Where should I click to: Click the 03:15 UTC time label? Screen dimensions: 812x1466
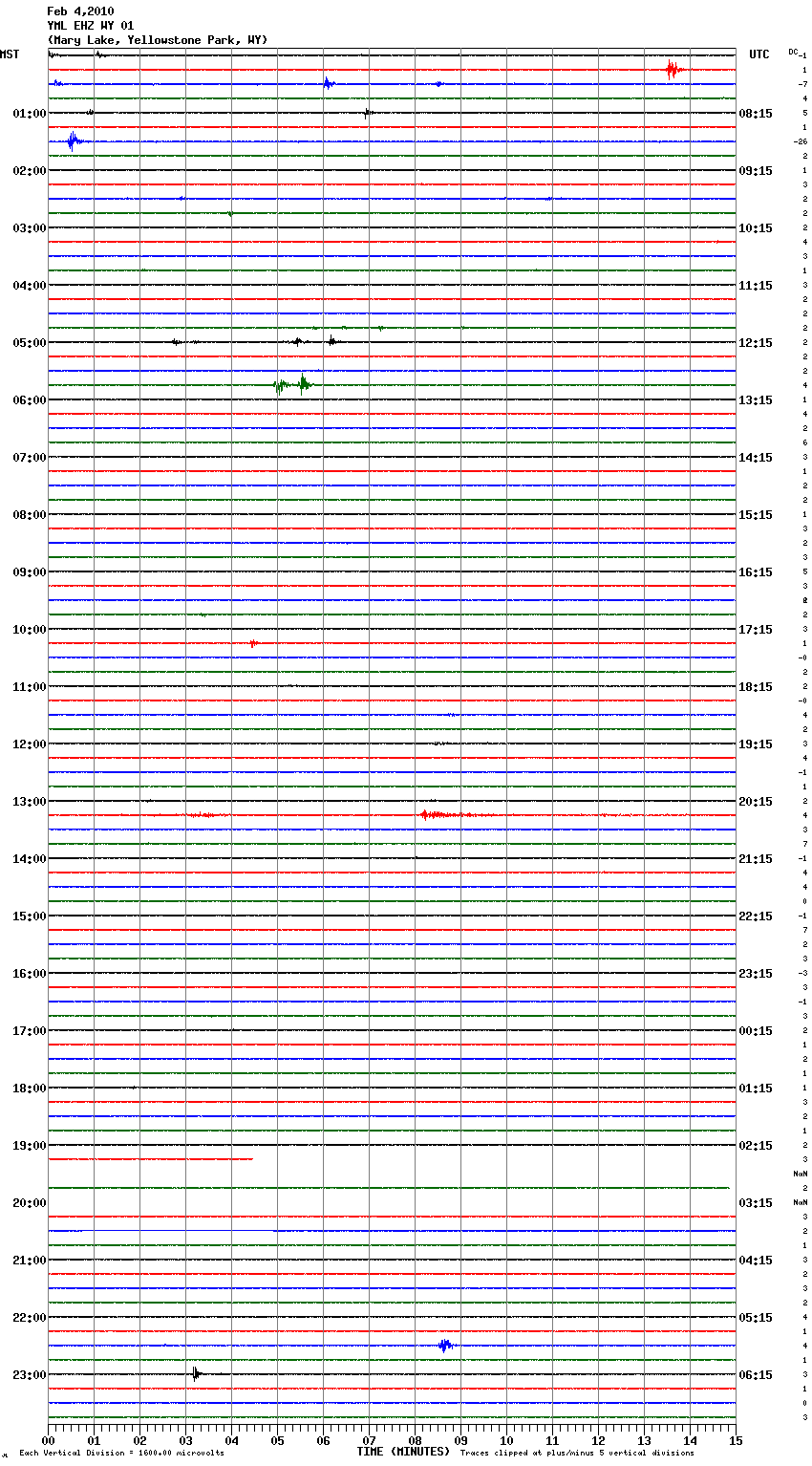[756, 1203]
